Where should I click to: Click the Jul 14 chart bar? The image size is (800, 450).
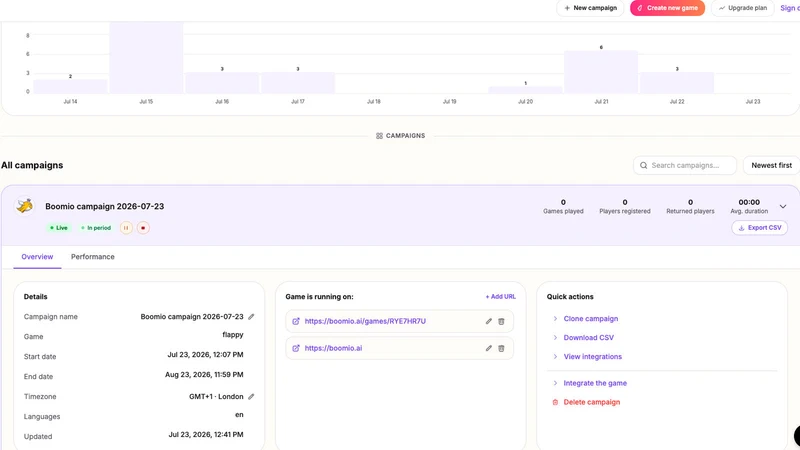tap(70, 86)
